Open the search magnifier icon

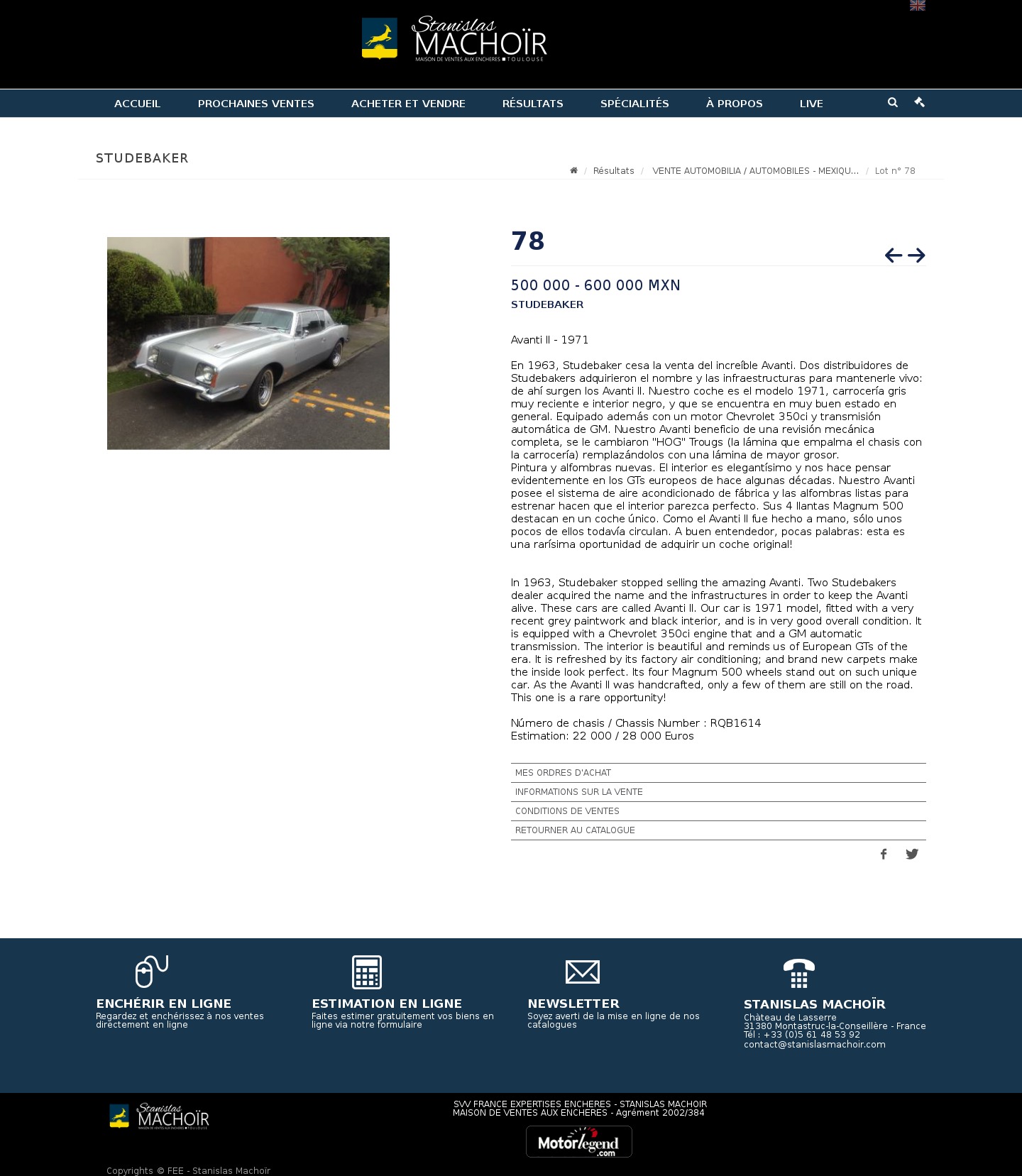[x=892, y=102]
